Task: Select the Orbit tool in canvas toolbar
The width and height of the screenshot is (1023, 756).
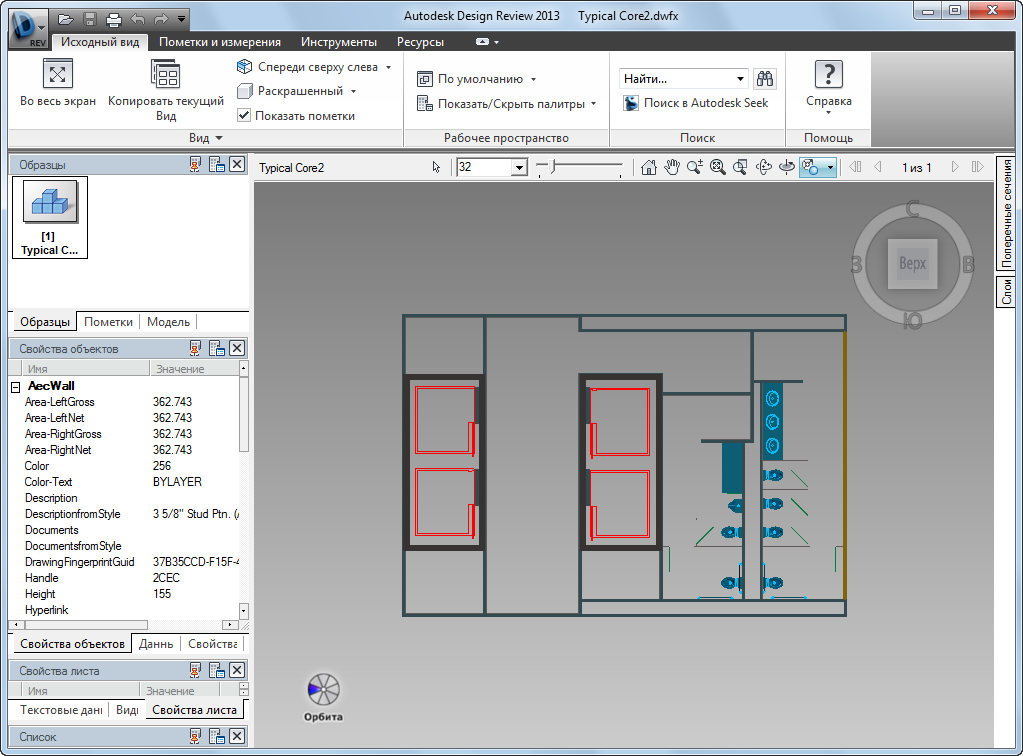Action: tap(763, 168)
